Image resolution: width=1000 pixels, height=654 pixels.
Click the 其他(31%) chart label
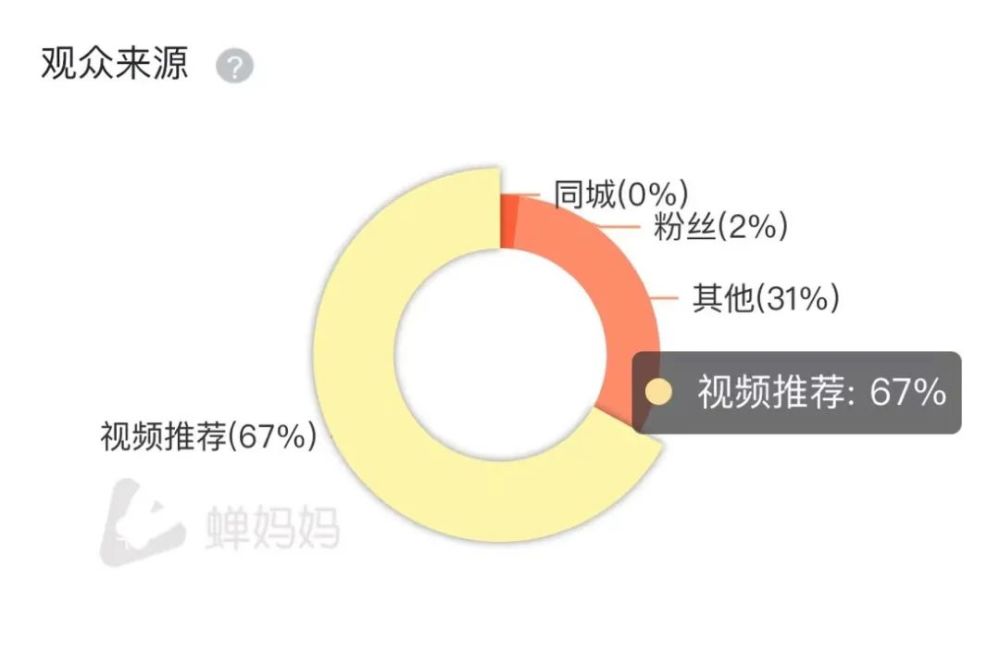[766, 298]
